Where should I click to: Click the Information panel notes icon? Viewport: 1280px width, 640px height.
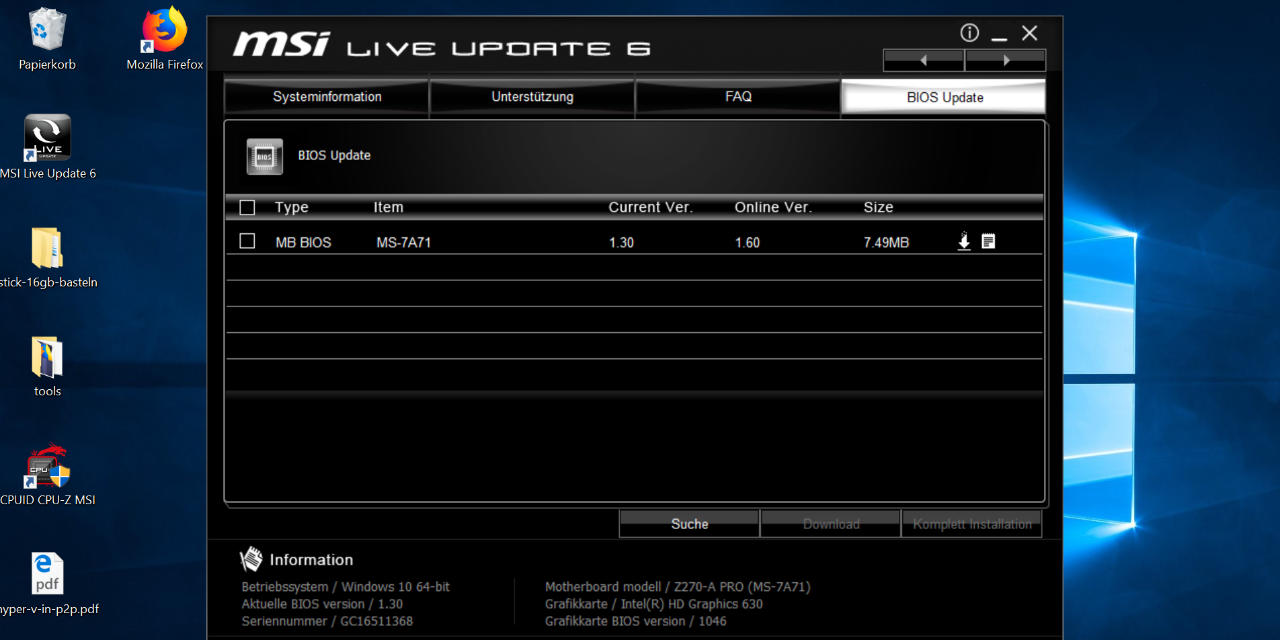[252, 559]
